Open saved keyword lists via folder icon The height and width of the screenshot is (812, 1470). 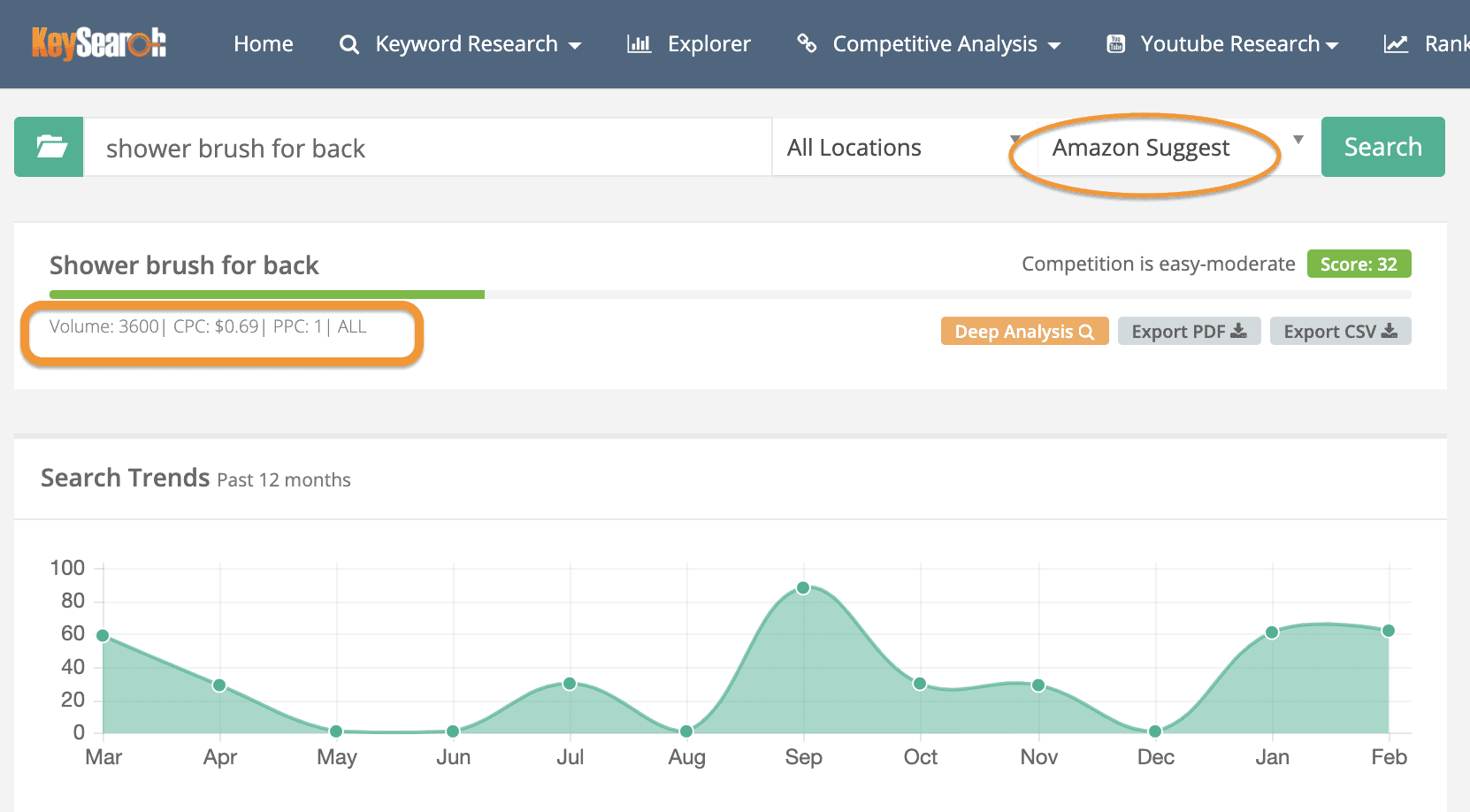pos(49,147)
